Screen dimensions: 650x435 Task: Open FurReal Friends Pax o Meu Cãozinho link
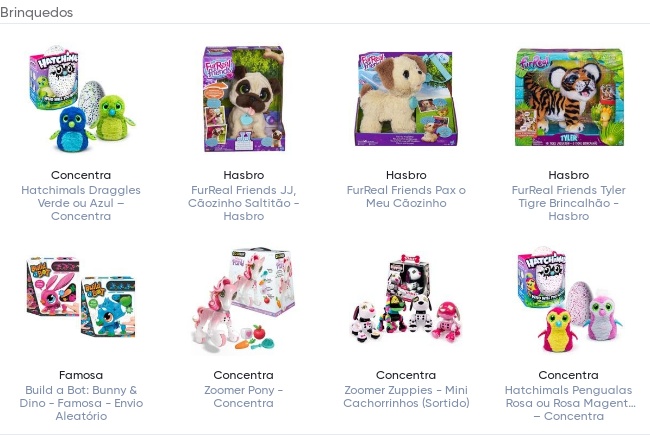pos(406,197)
